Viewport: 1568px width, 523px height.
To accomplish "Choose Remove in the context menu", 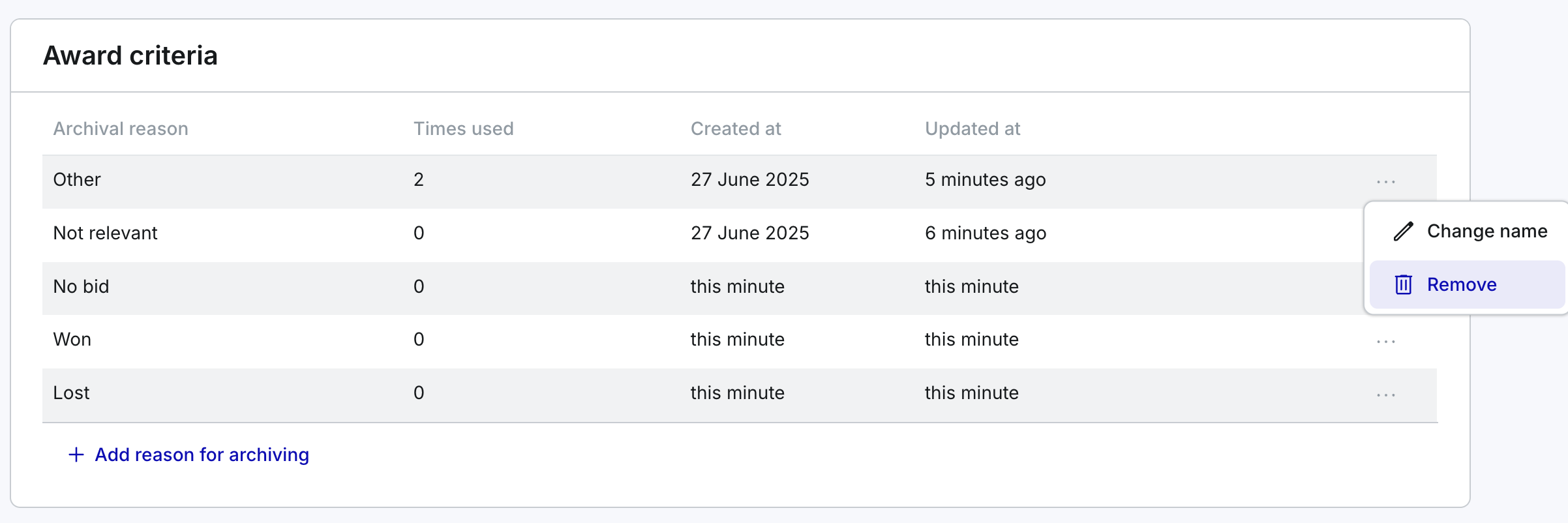I will 1467,285.
